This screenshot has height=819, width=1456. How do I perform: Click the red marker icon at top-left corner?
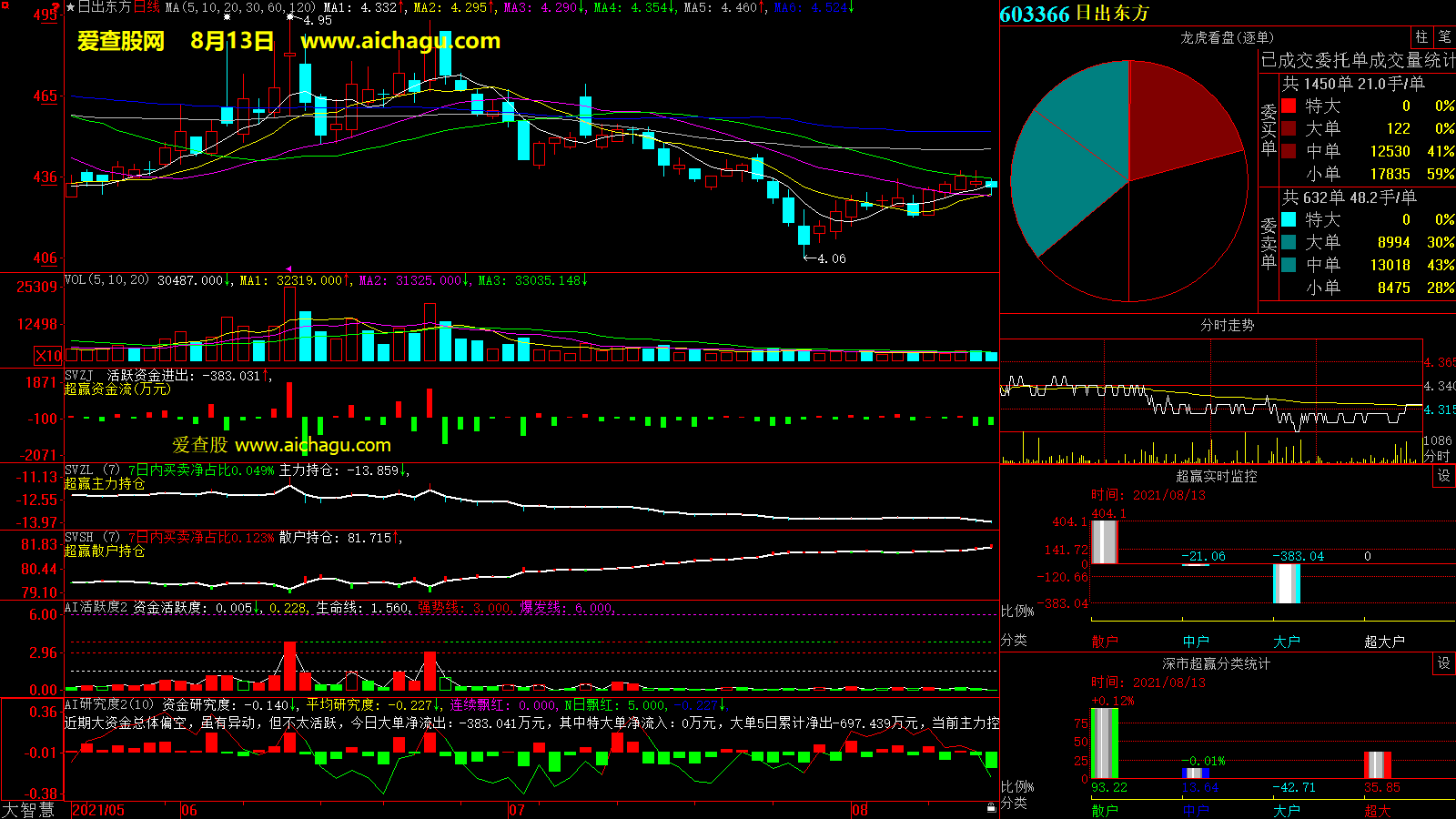tap(56, 7)
